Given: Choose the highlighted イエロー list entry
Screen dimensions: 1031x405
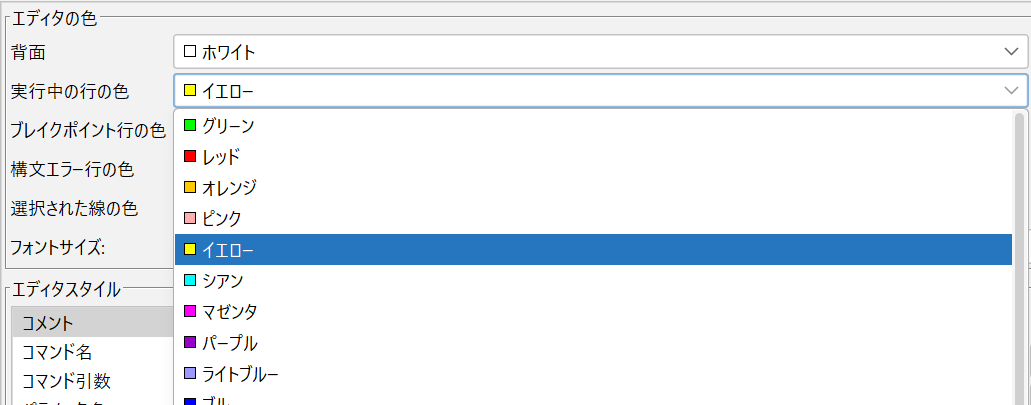Looking at the screenshot, I should 592,250.
